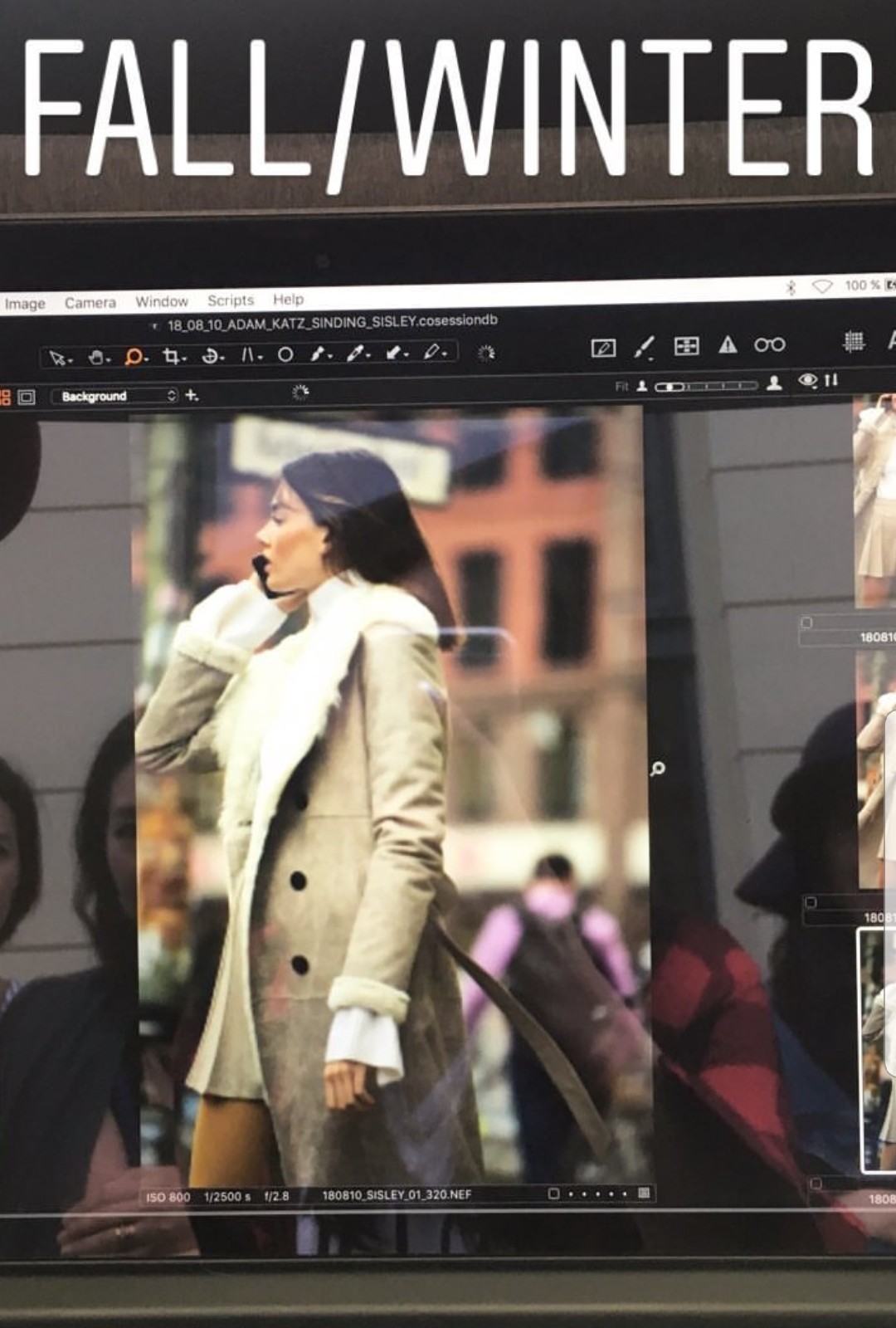Select the Keystone tool
Screen dimensions: 896x1328
pyautogui.click(x=248, y=354)
